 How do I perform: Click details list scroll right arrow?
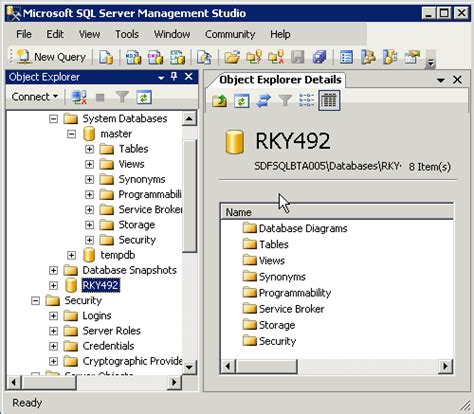pos(445,367)
